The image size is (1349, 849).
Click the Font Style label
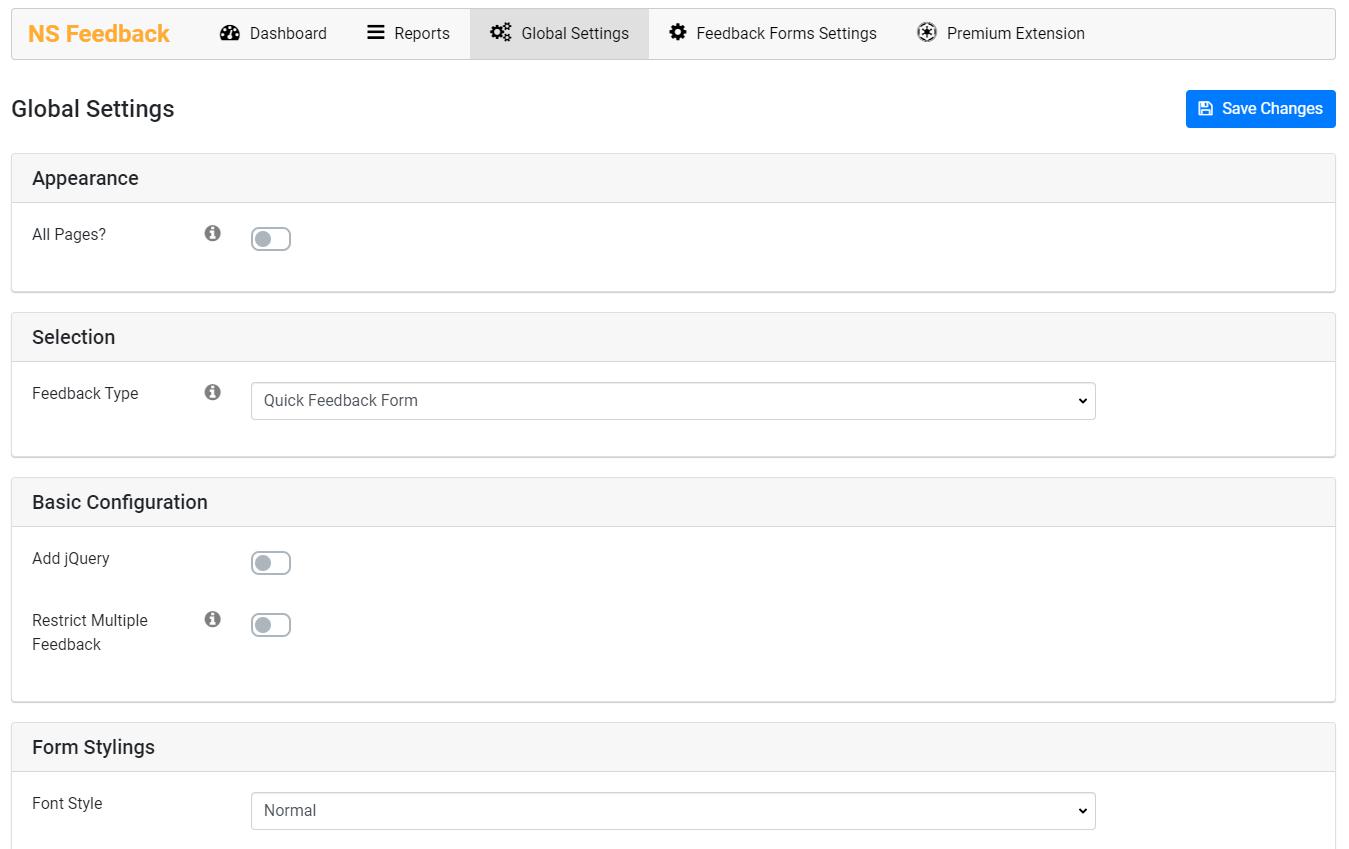(x=67, y=803)
